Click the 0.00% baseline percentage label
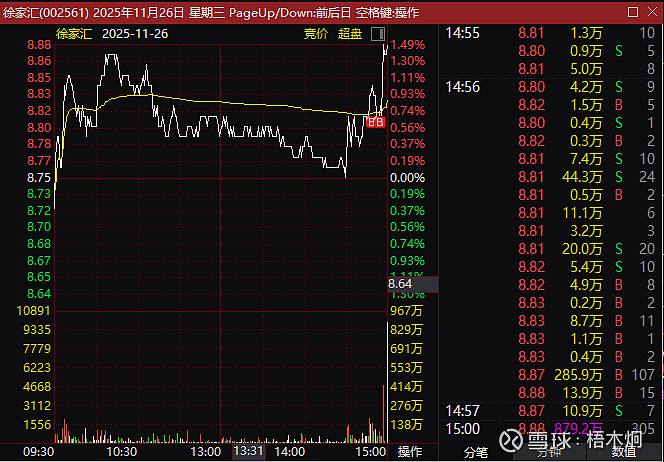This screenshot has width=664, height=462. (407, 178)
